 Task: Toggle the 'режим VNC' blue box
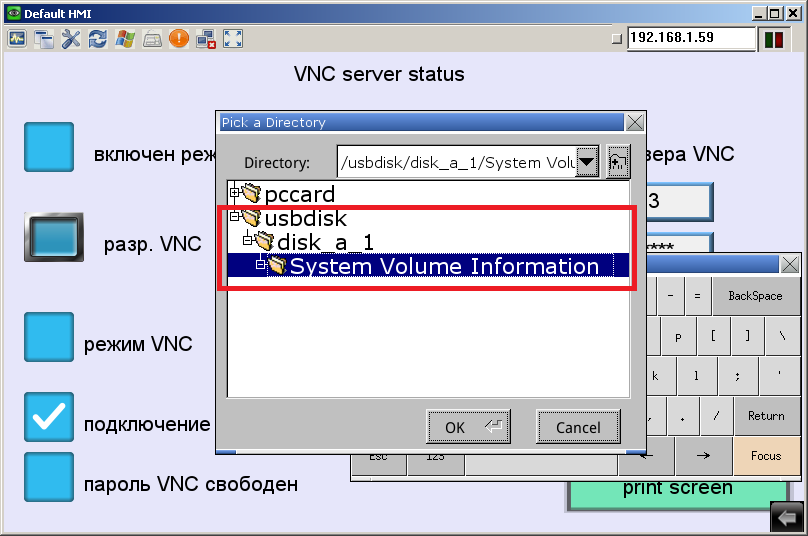(49, 337)
